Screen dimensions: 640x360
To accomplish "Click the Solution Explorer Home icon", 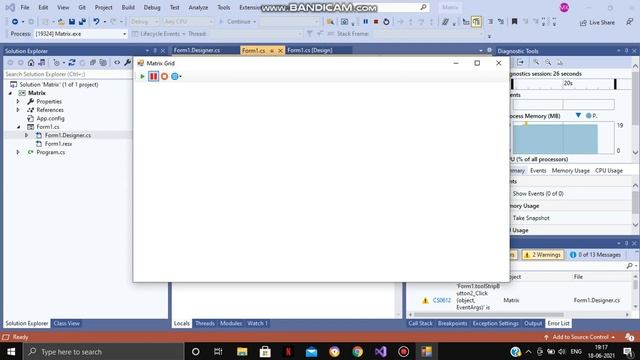I will [31, 62].
